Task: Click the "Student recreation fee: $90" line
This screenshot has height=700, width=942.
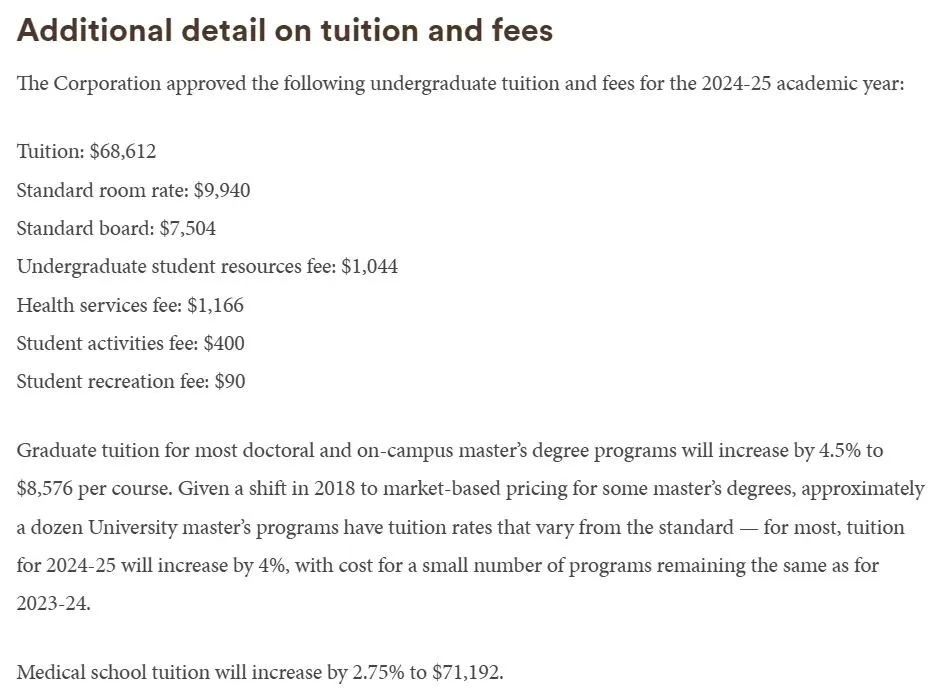Action: point(130,381)
